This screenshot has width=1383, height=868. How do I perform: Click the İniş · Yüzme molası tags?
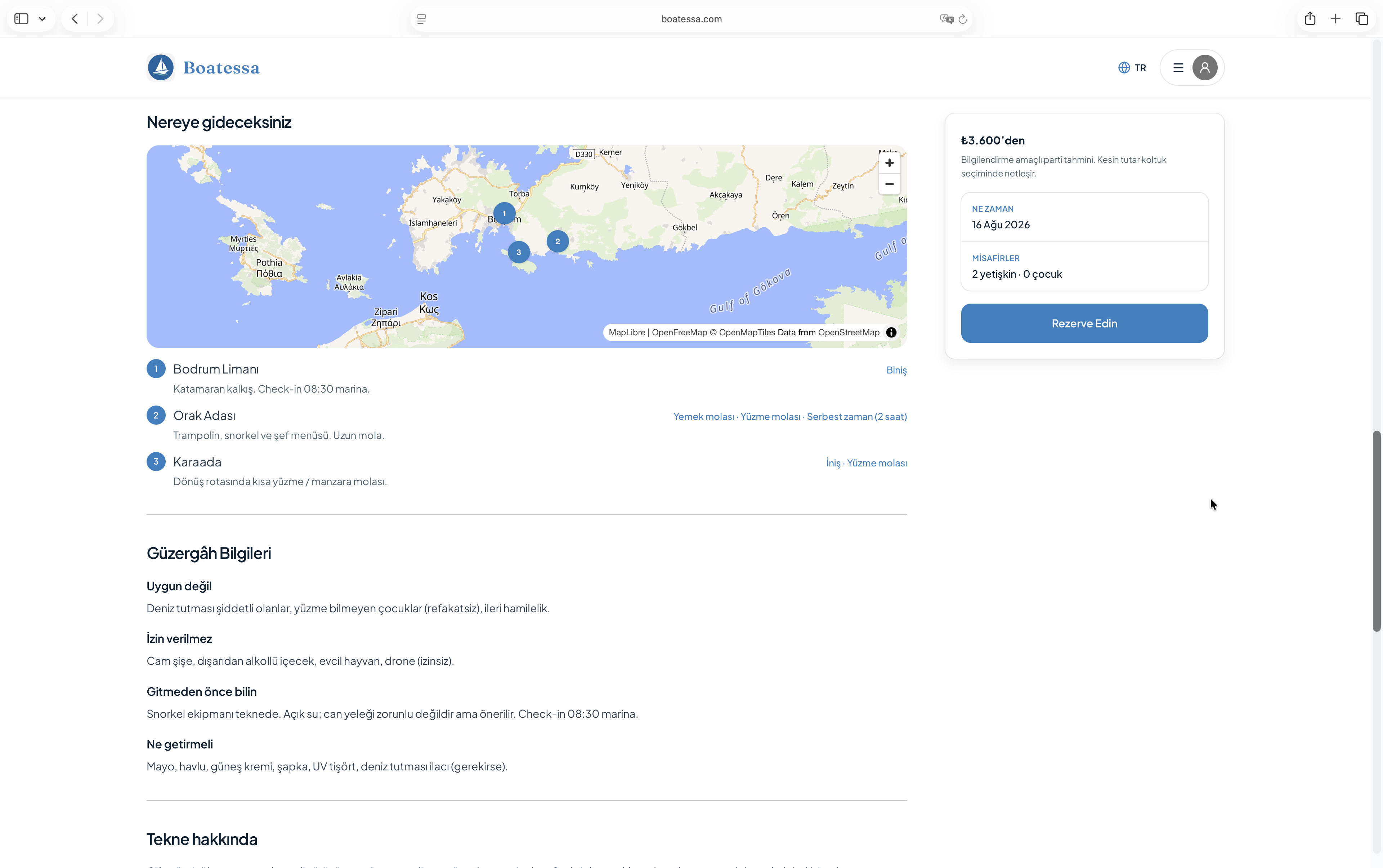[x=866, y=463]
